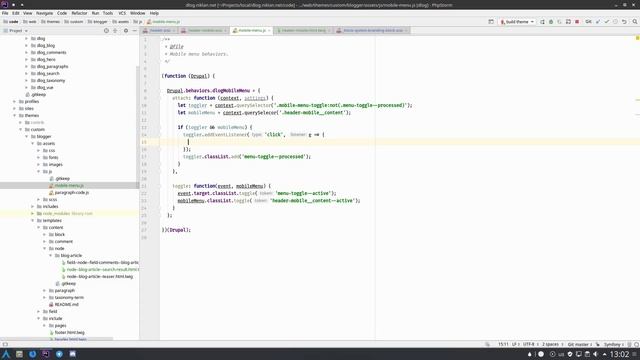
Task: Hide the Project tool window minus icon
Action: pyautogui.click(x=134, y=31)
